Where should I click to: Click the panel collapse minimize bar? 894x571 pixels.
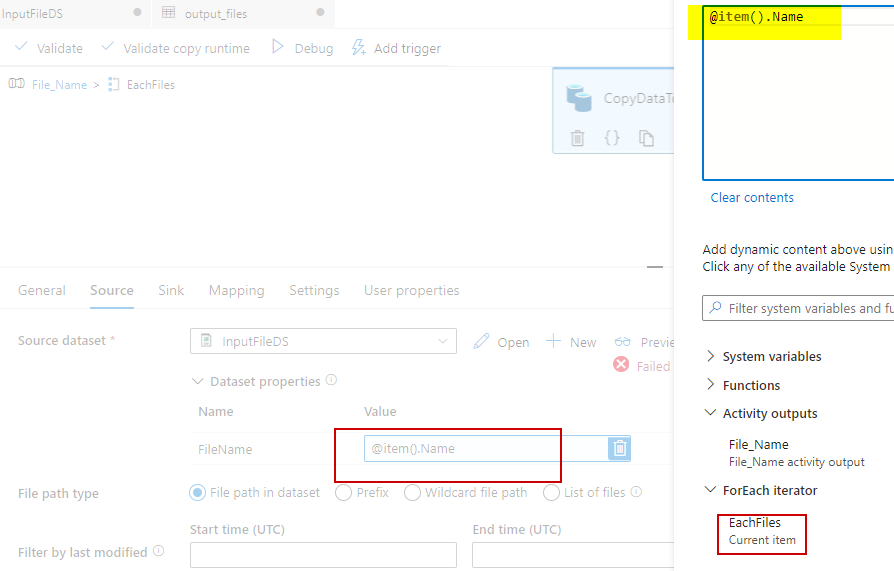pyautogui.click(x=655, y=266)
